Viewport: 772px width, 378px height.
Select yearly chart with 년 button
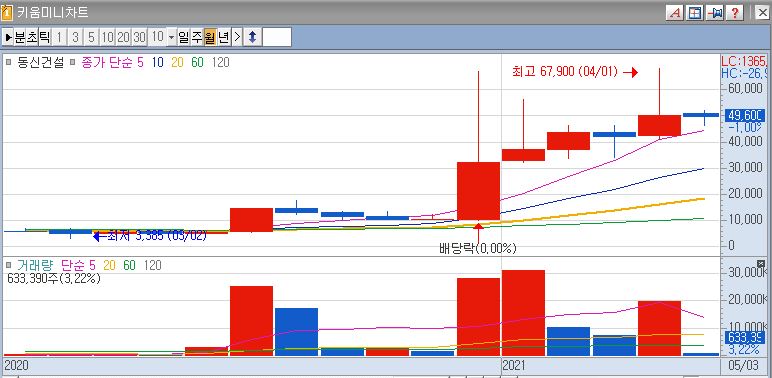[x=223, y=37]
